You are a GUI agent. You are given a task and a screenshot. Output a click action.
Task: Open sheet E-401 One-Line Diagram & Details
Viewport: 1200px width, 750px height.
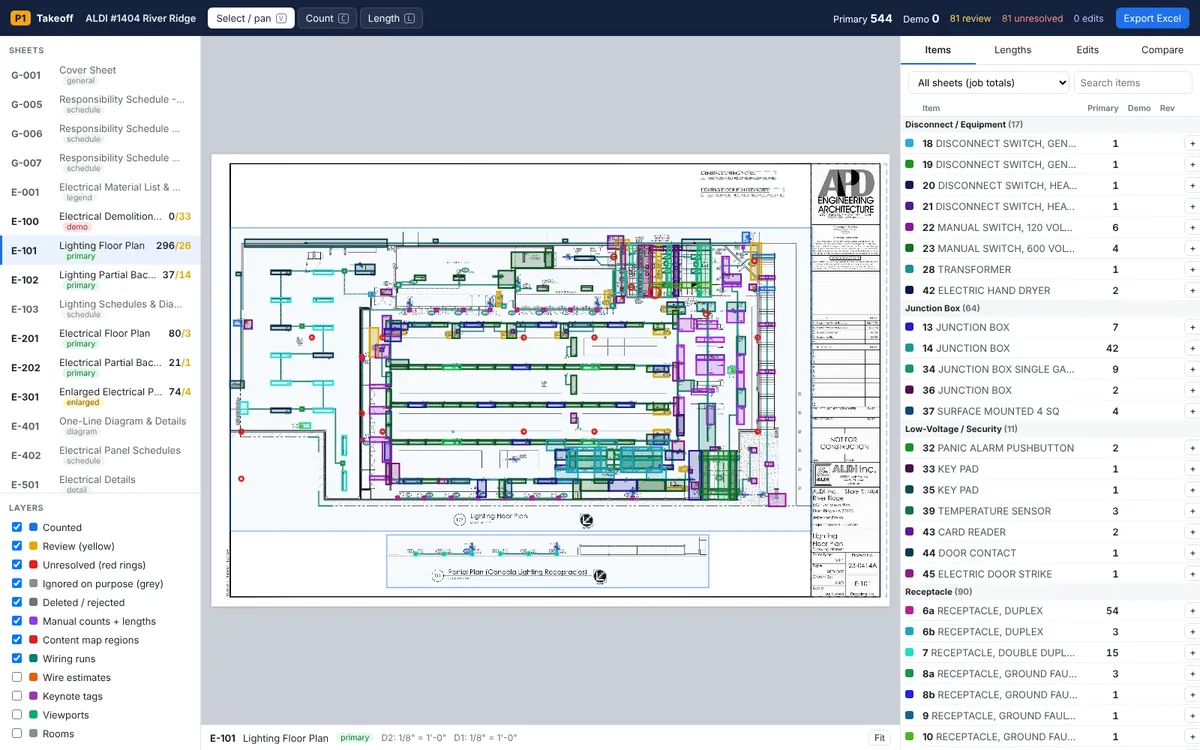point(100,426)
